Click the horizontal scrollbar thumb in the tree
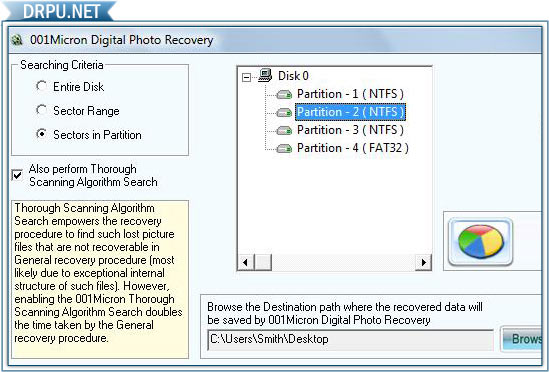 (x=263, y=262)
